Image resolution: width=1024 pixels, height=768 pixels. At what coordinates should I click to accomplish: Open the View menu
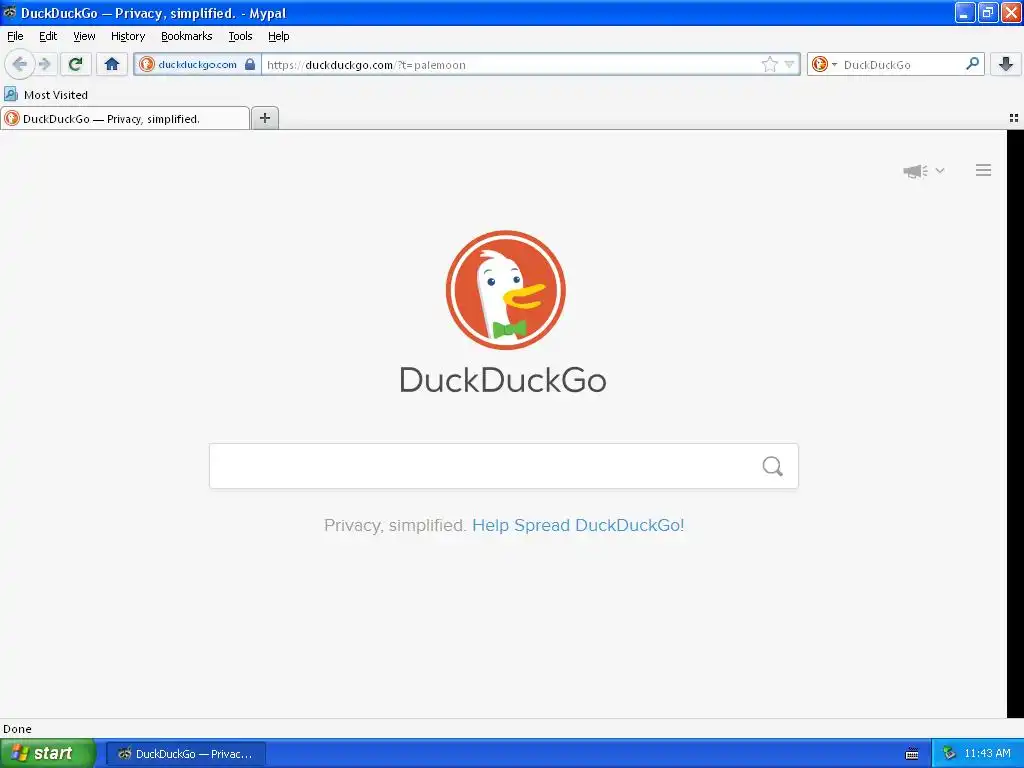(84, 36)
